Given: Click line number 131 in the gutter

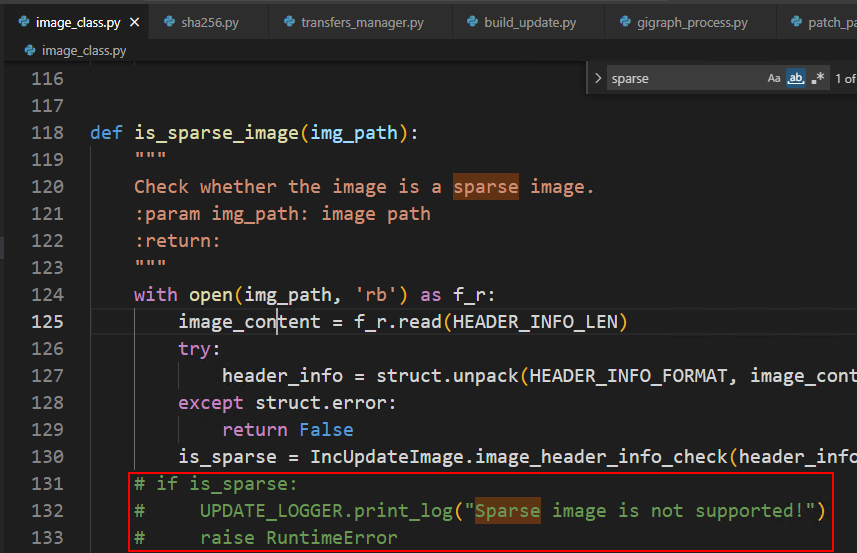Looking at the screenshot, I should pyautogui.click(x=48, y=484).
